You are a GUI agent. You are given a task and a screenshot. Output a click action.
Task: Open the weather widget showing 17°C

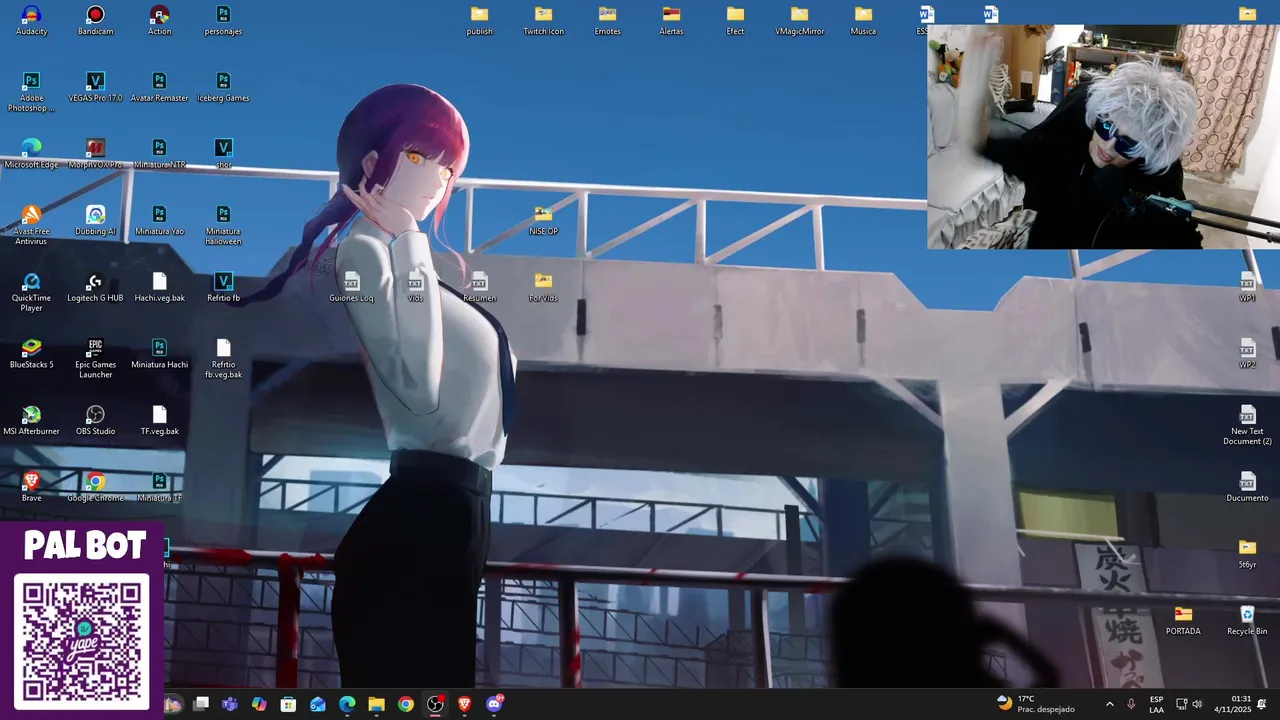tap(1036, 704)
